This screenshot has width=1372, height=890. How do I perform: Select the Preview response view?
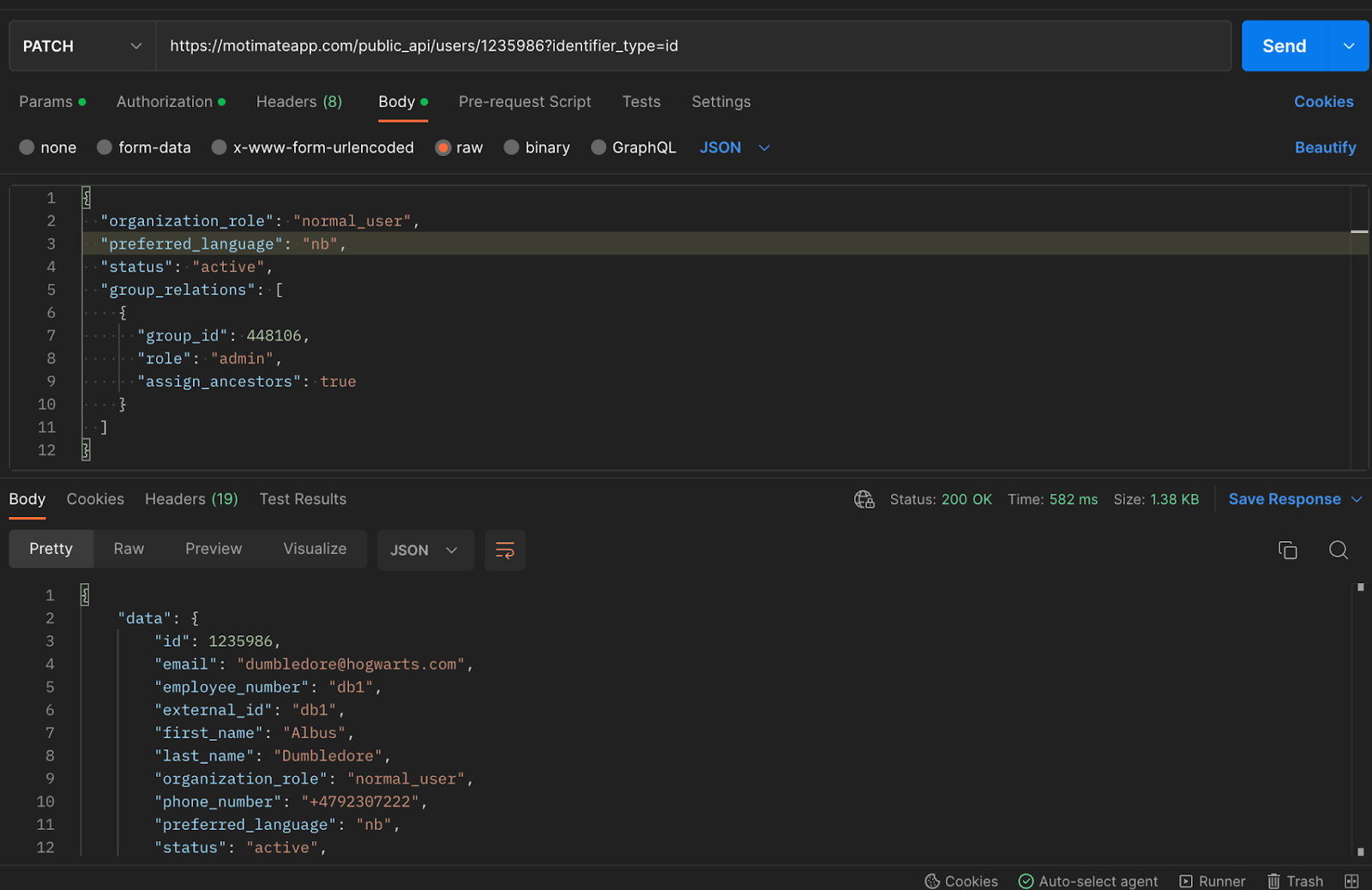[214, 549]
